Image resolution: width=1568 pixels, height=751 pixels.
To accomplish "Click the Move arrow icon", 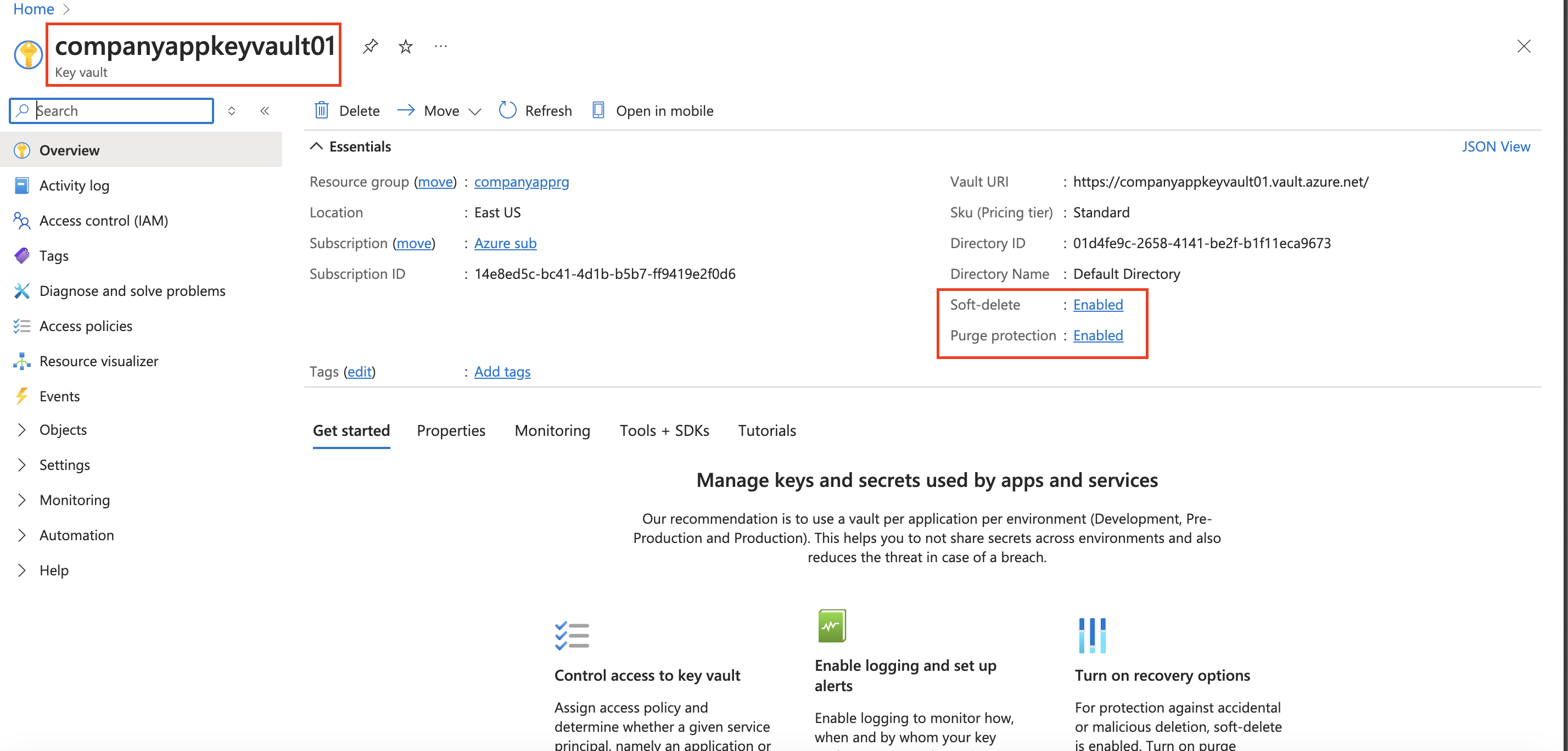I will tap(406, 110).
